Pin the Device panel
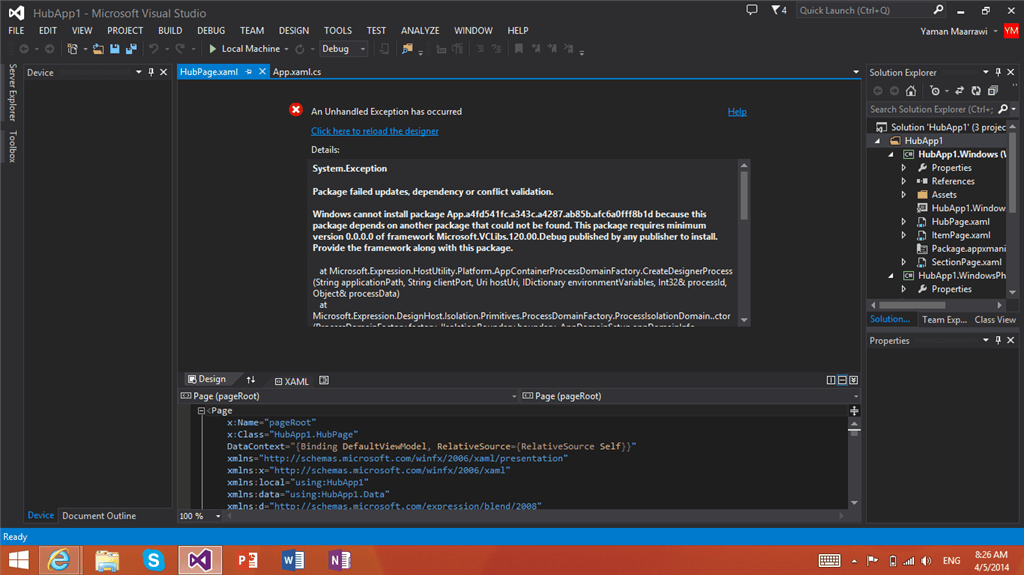This screenshot has height=575, width=1024. [x=151, y=73]
